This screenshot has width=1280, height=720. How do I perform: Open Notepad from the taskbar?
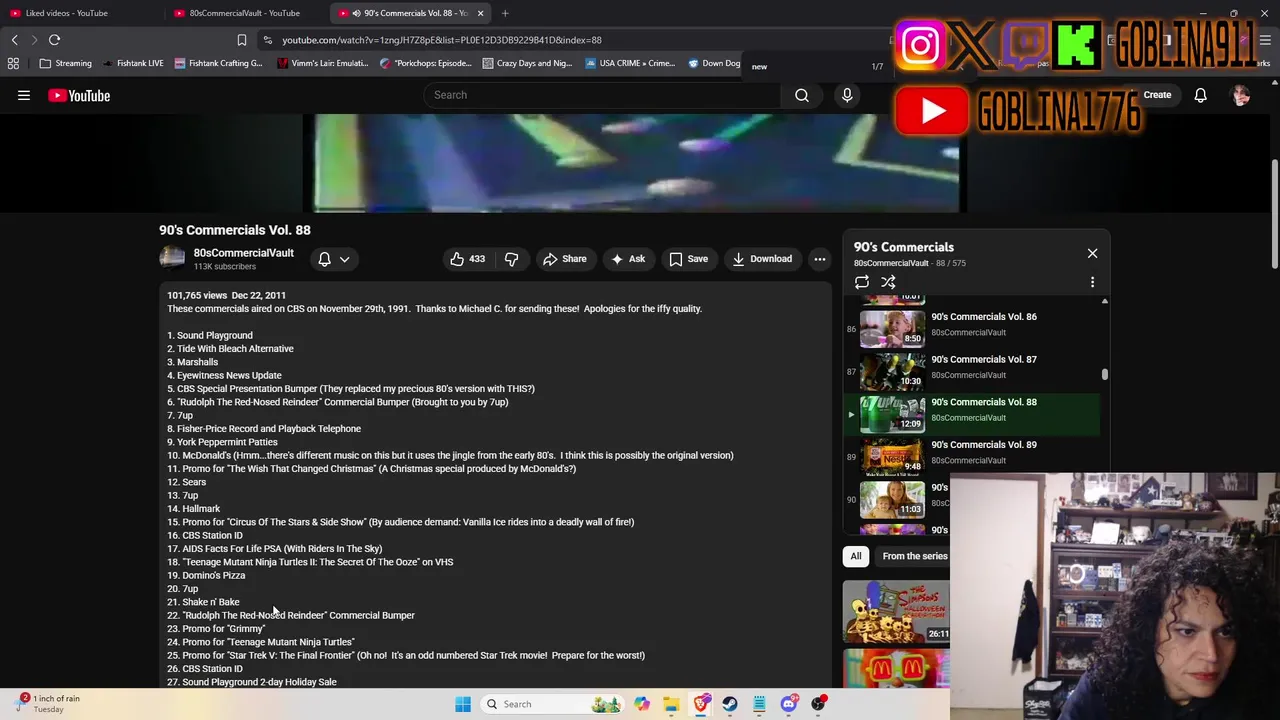(759, 704)
